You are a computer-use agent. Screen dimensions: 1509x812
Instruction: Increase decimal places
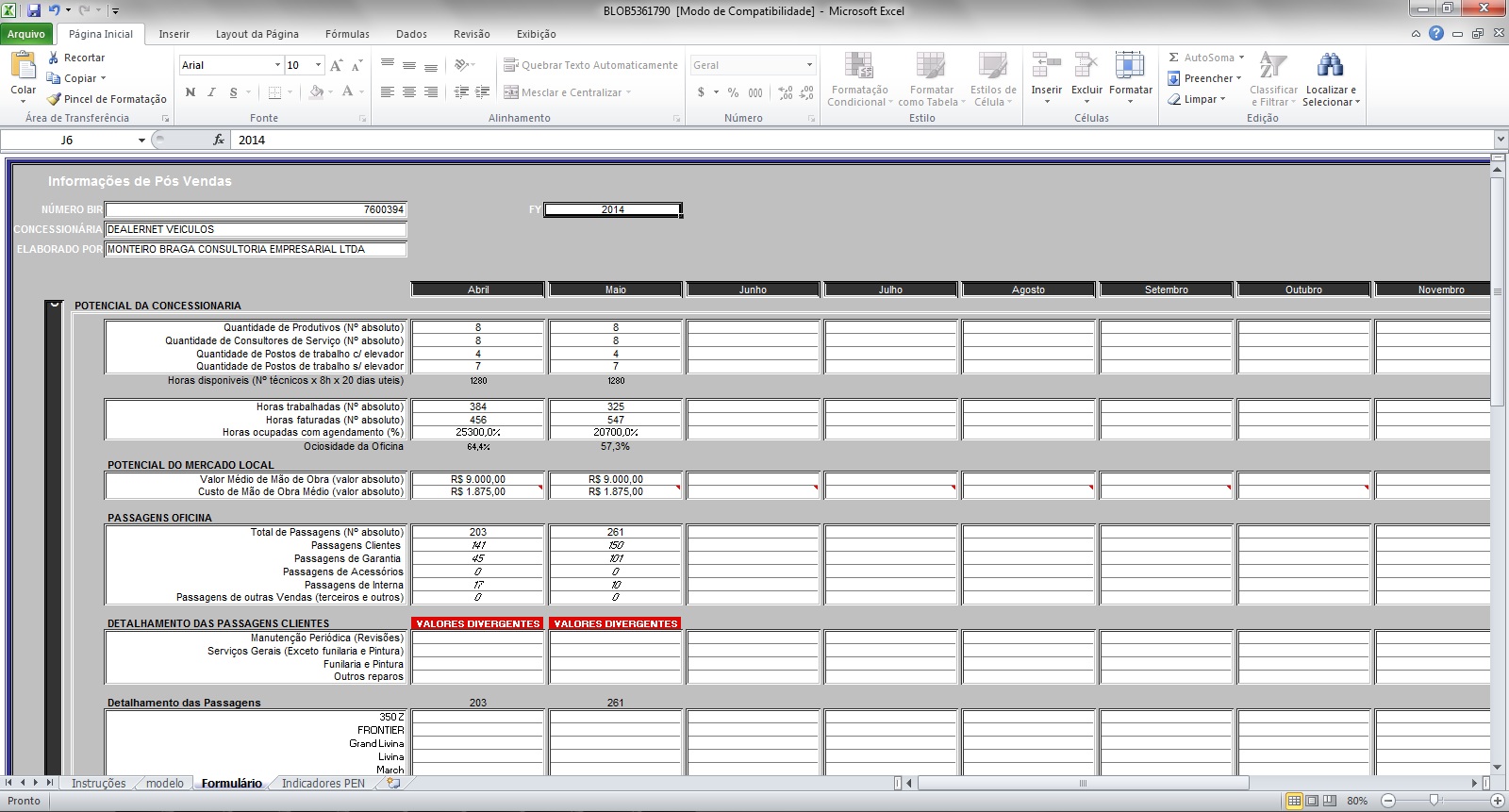786,92
